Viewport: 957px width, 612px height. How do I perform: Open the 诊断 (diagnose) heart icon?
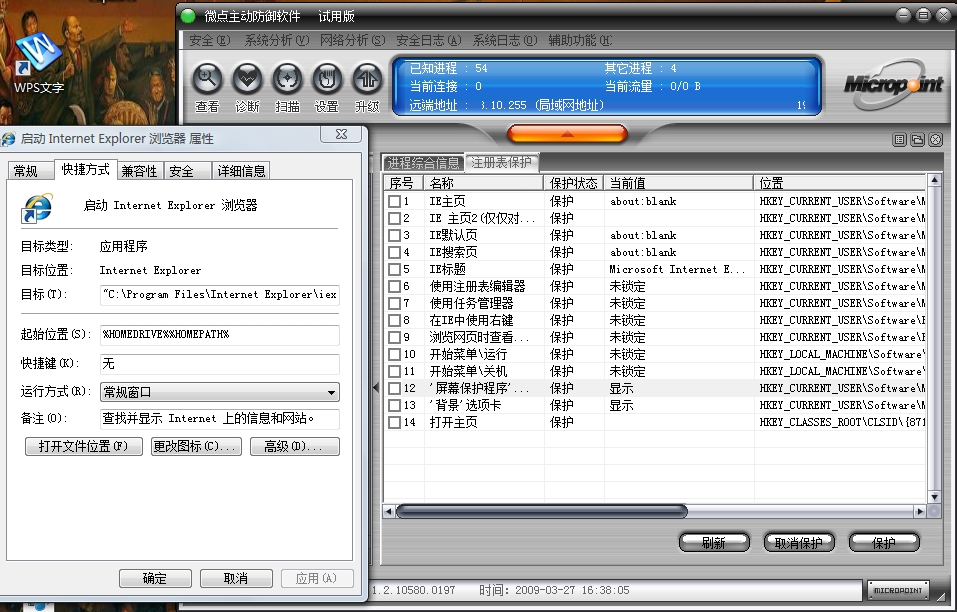(x=247, y=79)
